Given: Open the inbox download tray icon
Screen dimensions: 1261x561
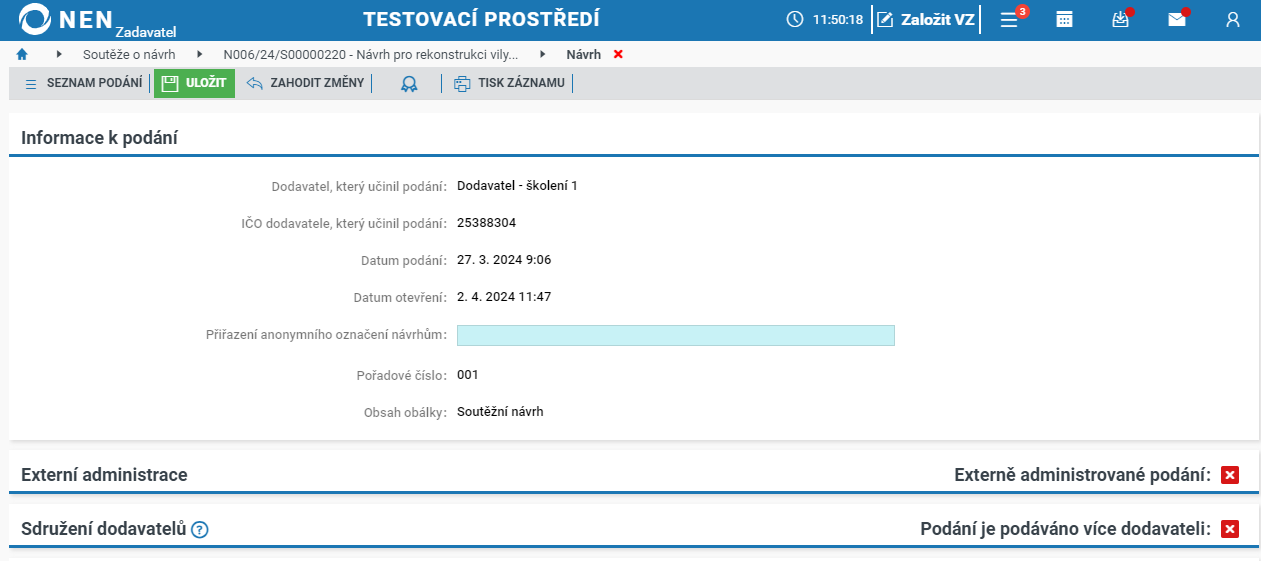Looking at the screenshot, I should click(x=1121, y=19).
